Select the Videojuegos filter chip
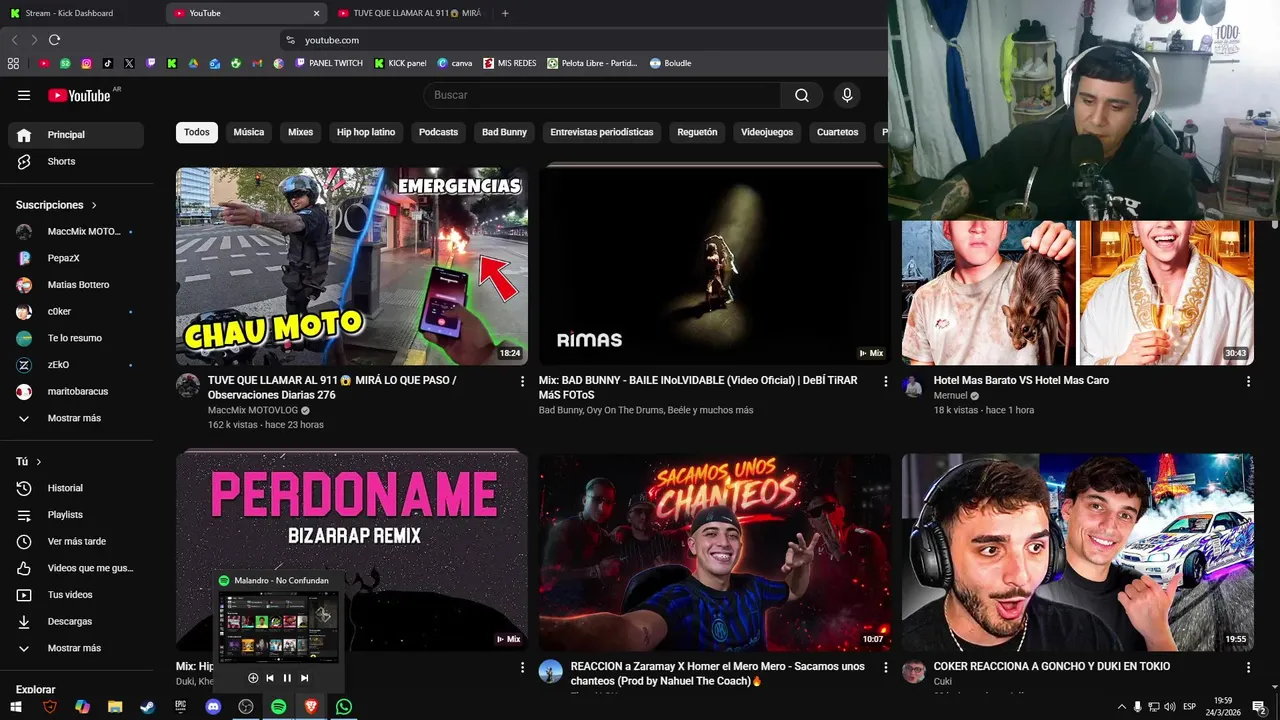 [x=767, y=132]
